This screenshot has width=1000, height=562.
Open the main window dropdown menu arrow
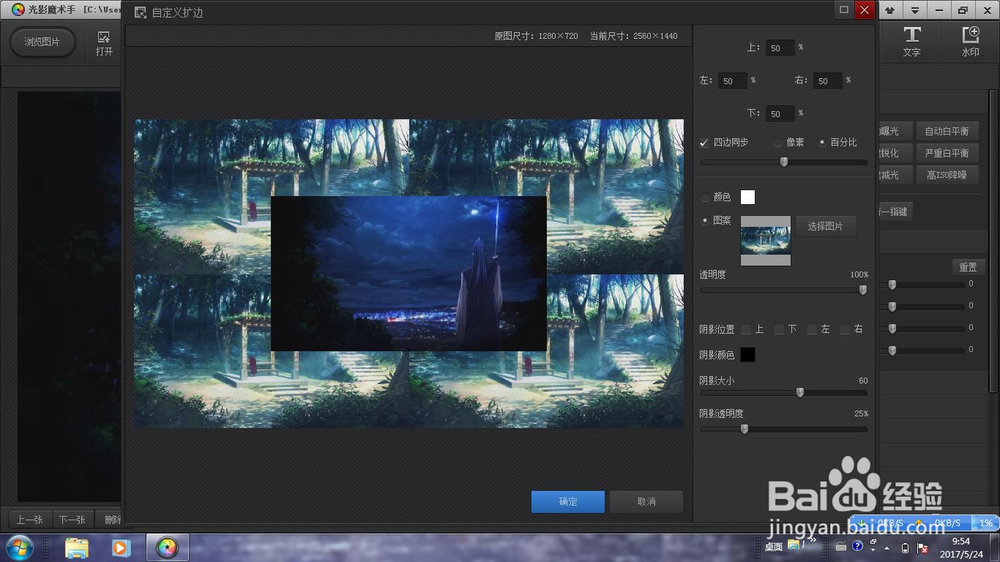tap(915, 10)
